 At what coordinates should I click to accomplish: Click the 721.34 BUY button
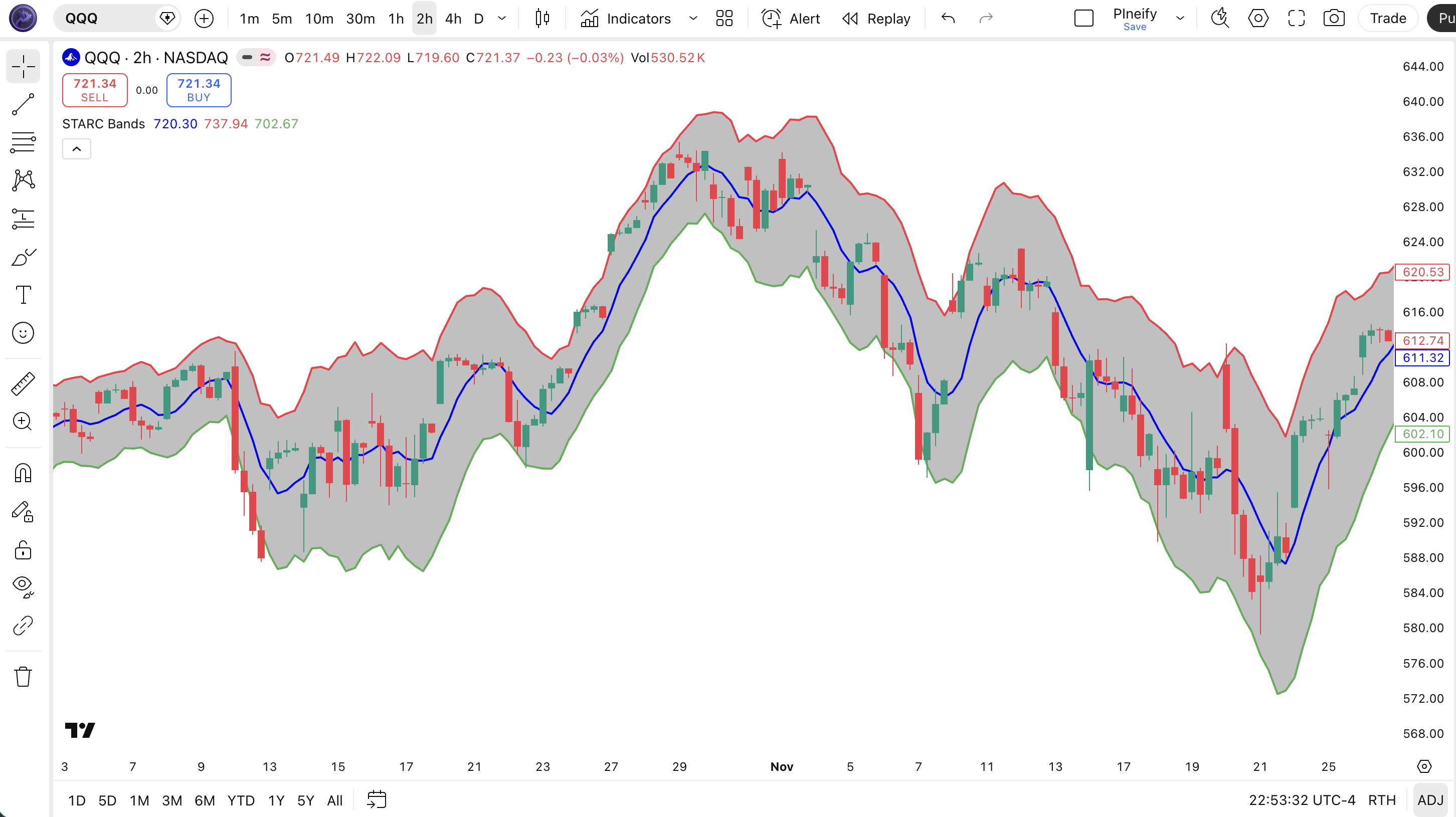tap(199, 90)
